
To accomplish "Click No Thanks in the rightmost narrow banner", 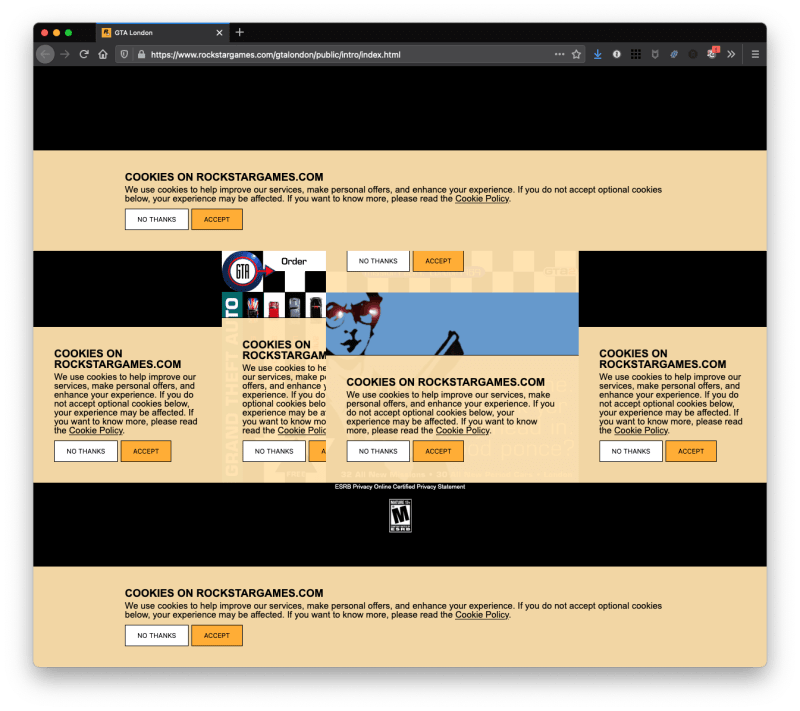I will click(631, 451).
